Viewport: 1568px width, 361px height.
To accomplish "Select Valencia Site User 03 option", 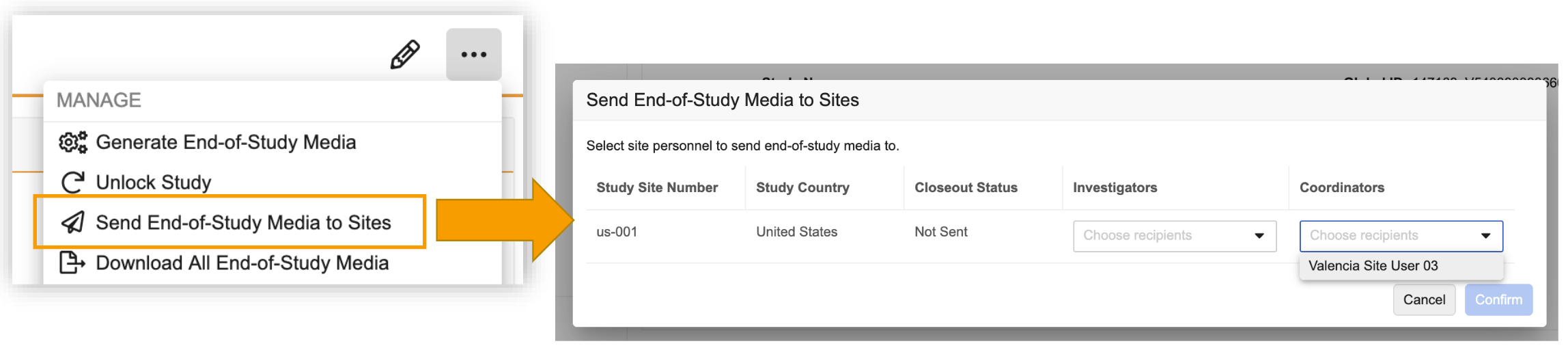I will click(x=1373, y=266).
